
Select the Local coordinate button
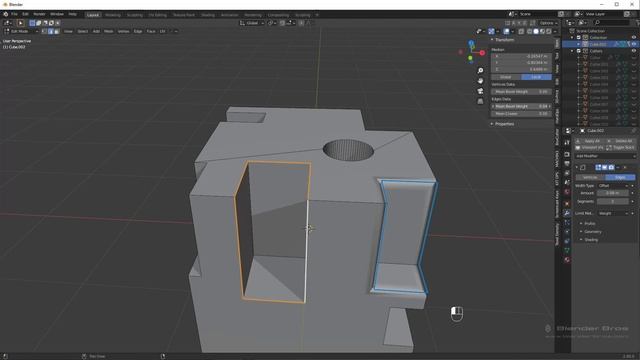(x=536, y=77)
